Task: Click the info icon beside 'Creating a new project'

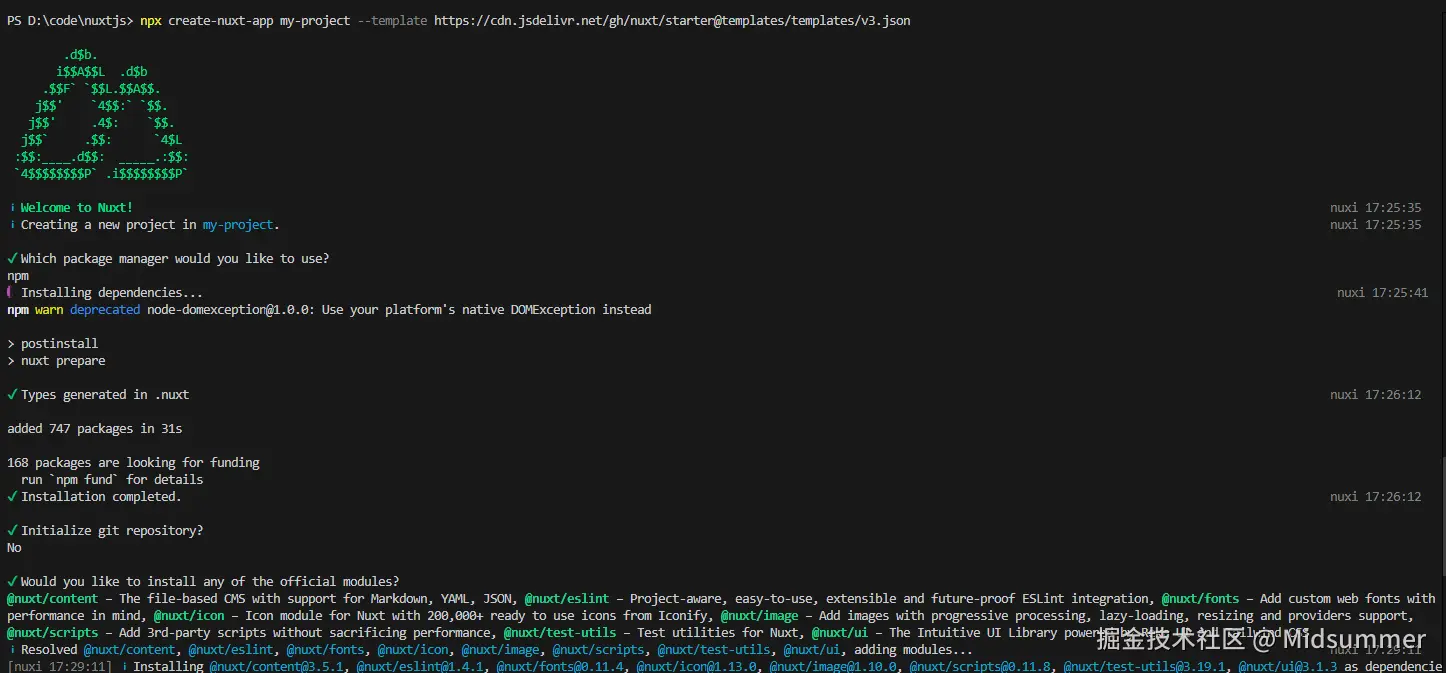Action: click(11, 225)
